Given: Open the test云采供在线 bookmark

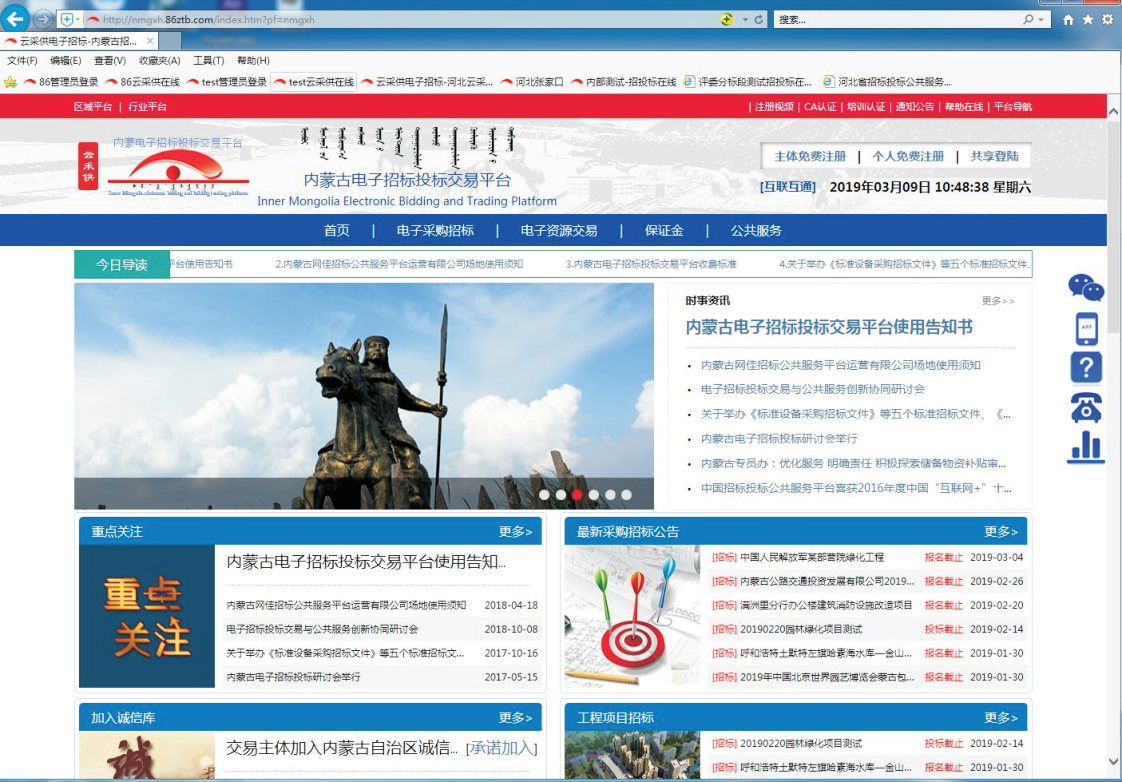Looking at the screenshot, I should pos(314,82).
